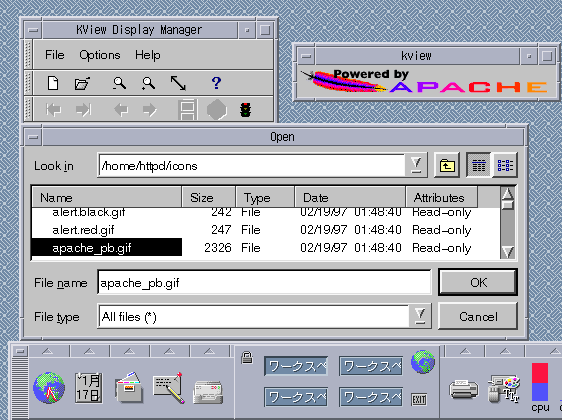Click the New document icon in toolbar
The image size is (562, 420).
tap(53, 83)
